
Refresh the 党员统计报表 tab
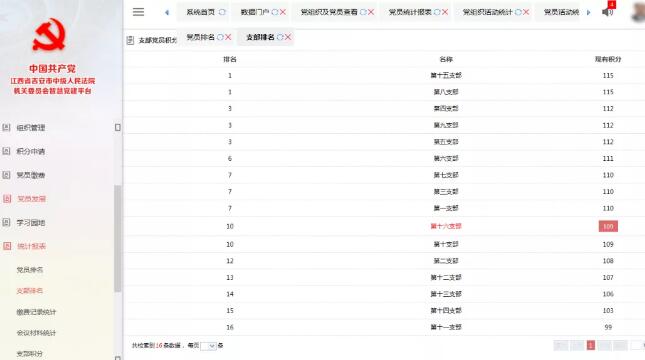[x=437, y=12]
